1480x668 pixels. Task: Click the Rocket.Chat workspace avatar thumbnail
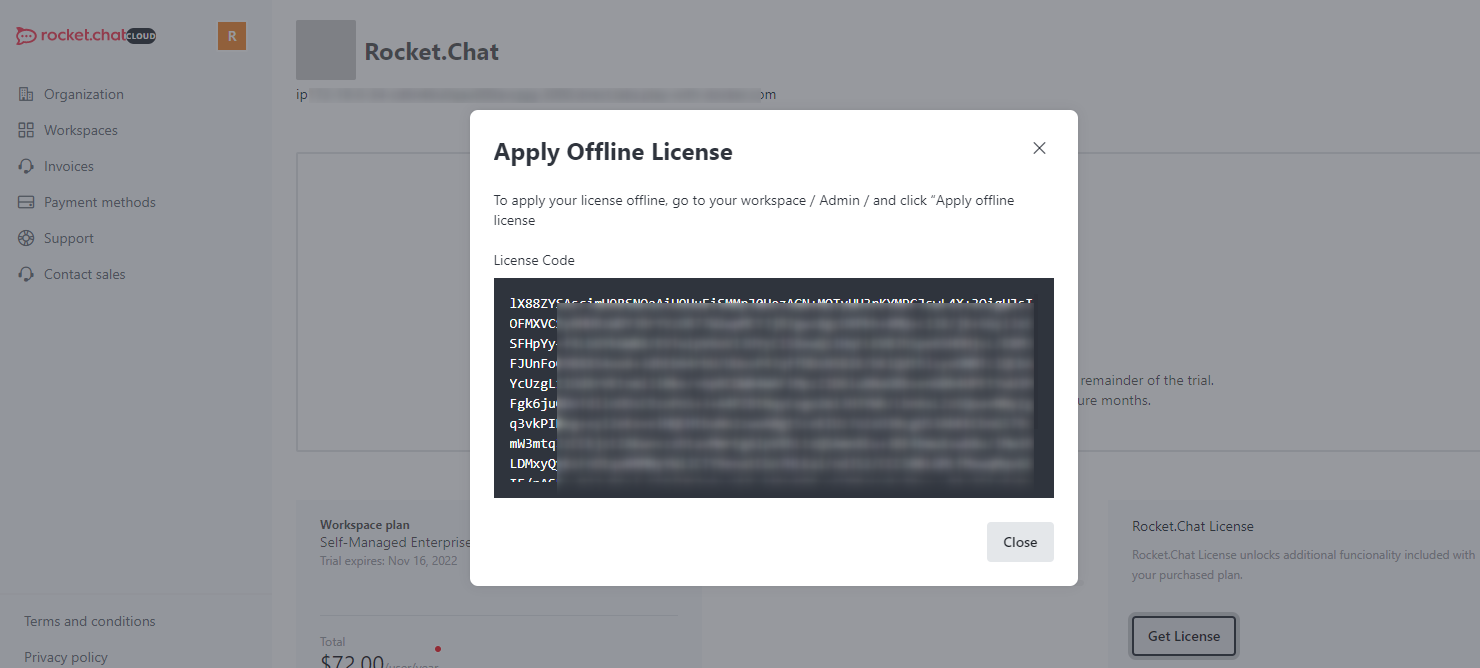(326, 50)
